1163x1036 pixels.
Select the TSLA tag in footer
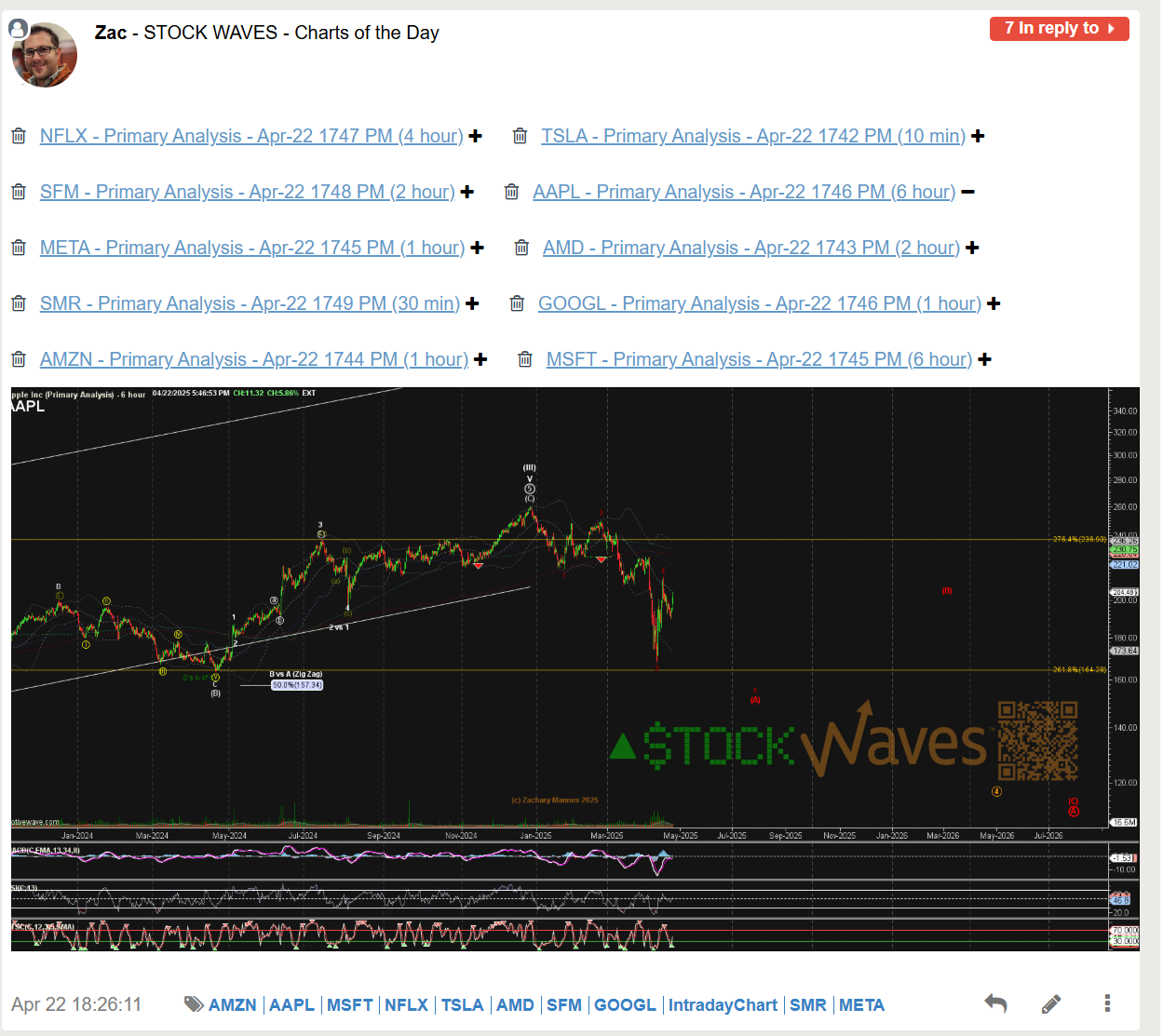pyautogui.click(x=462, y=1005)
